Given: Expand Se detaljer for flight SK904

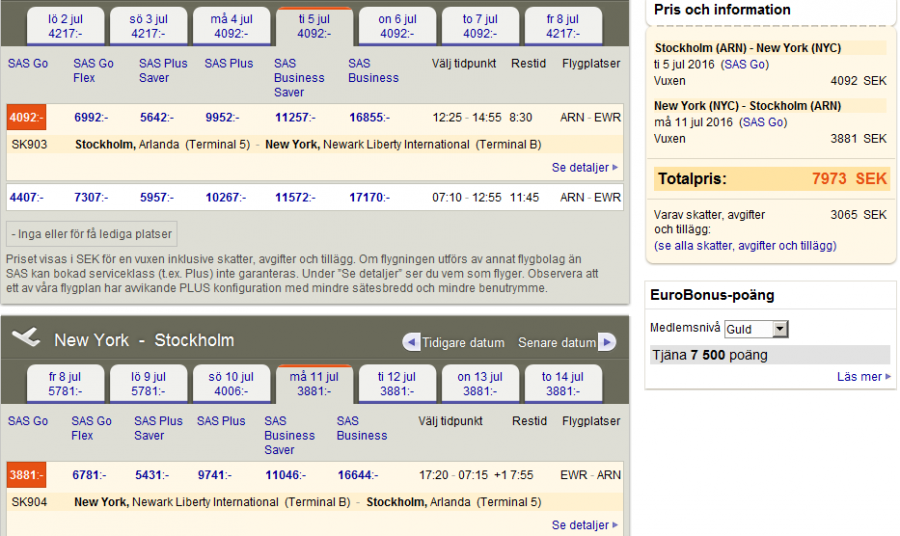Looking at the screenshot, I should tap(584, 525).
